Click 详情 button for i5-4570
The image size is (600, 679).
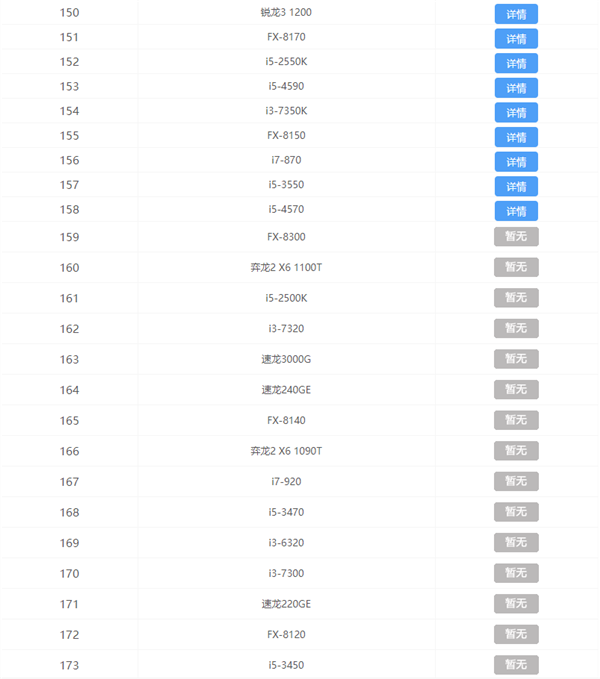[516, 211]
